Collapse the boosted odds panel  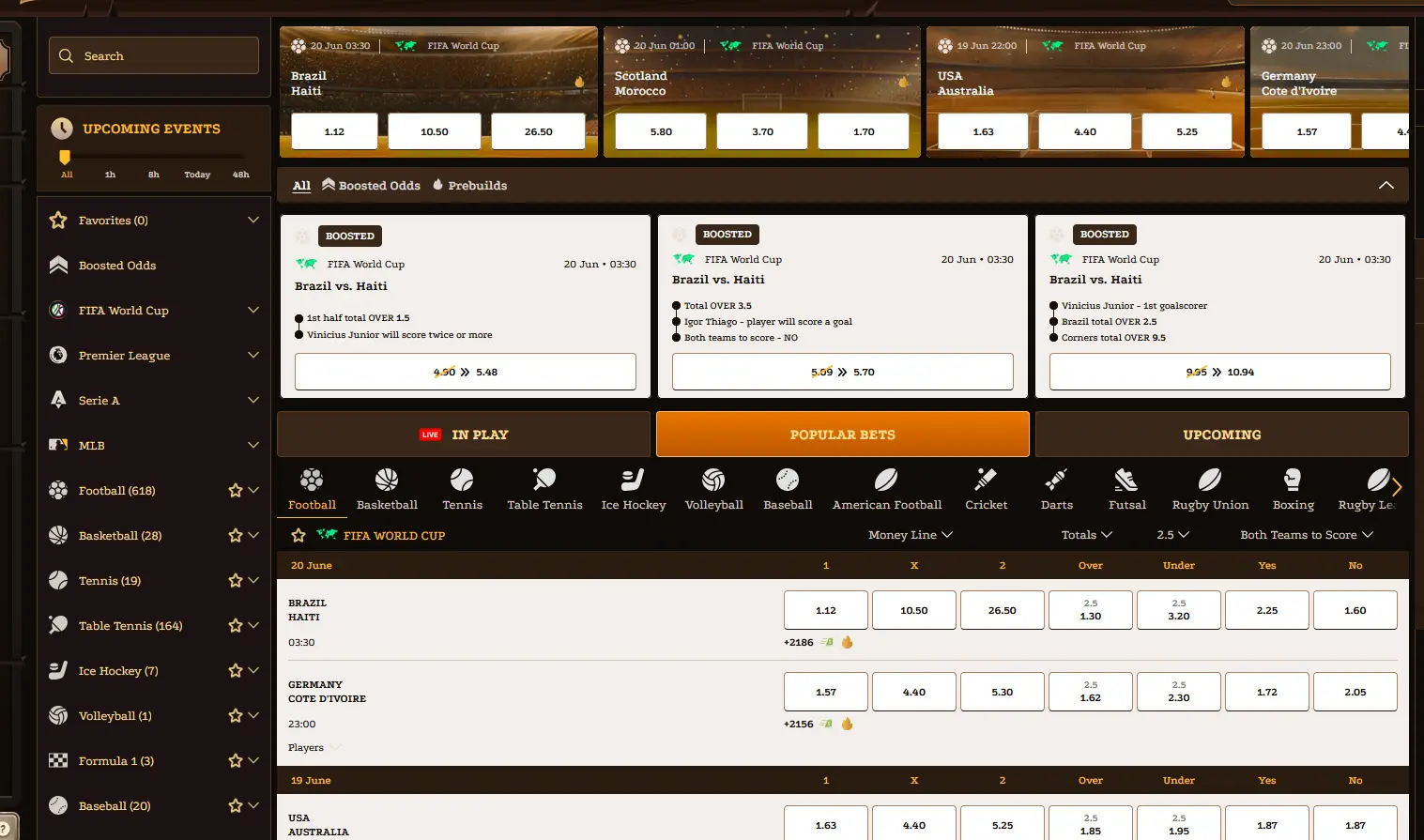click(x=1386, y=186)
